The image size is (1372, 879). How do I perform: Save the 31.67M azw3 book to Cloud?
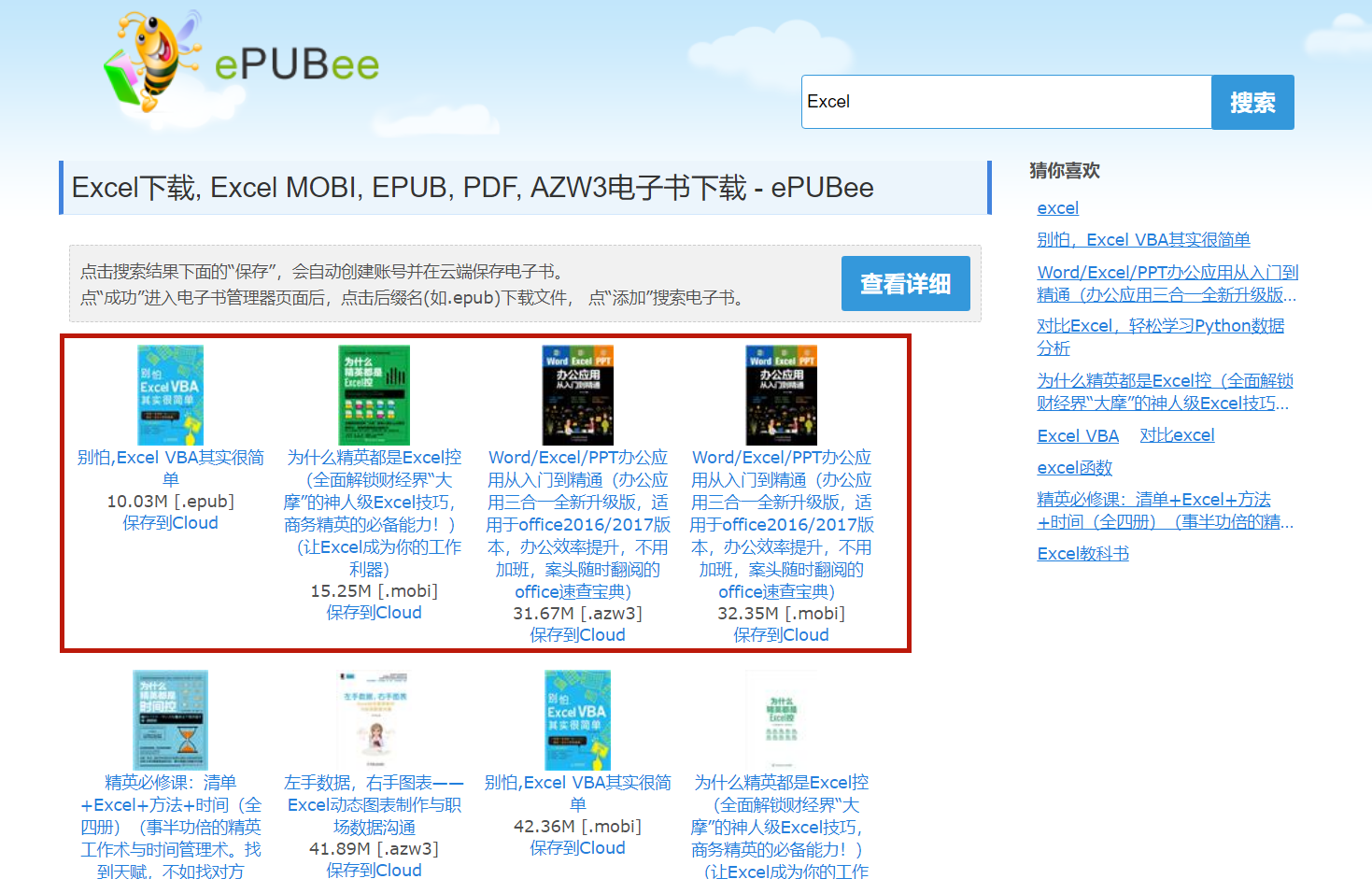(577, 635)
